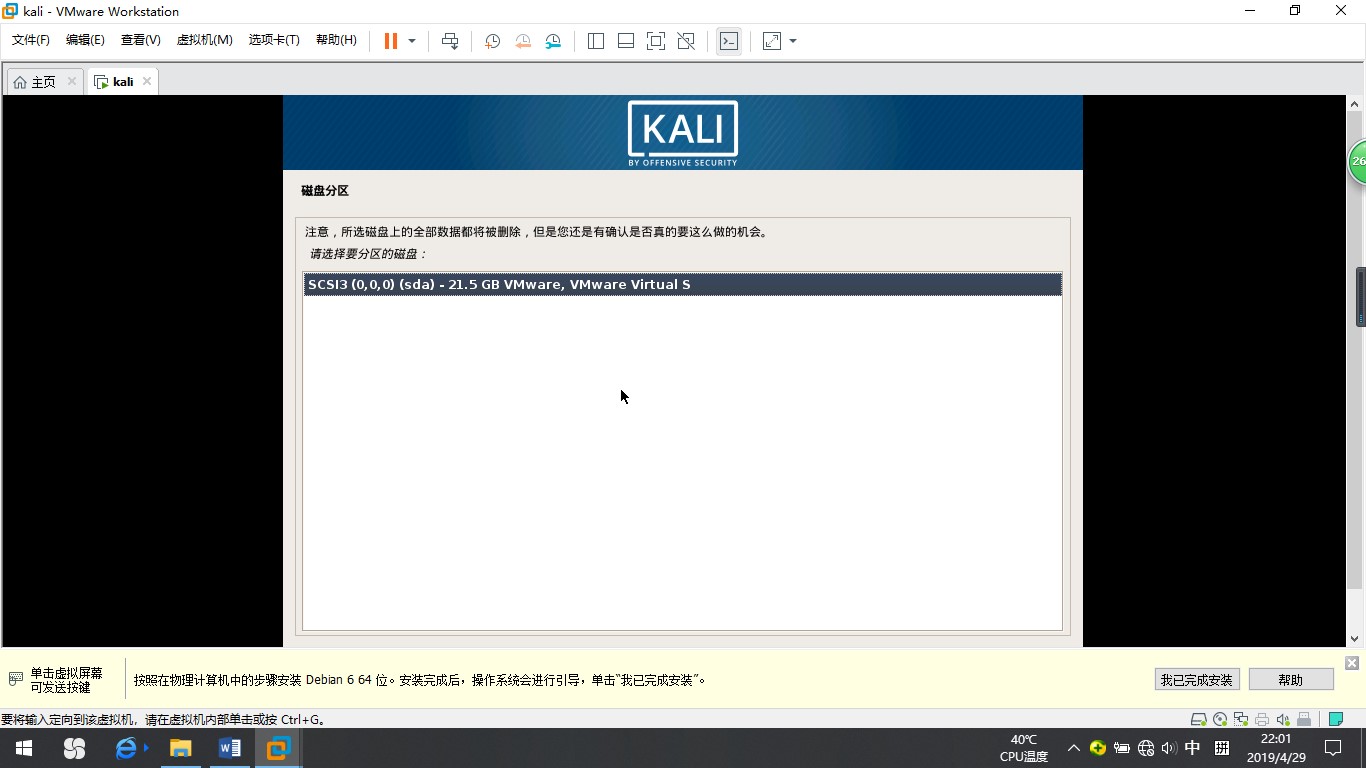Open the 帮助(H) menu
This screenshot has height=768, width=1366.
pyautogui.click(x=336, y=40)
